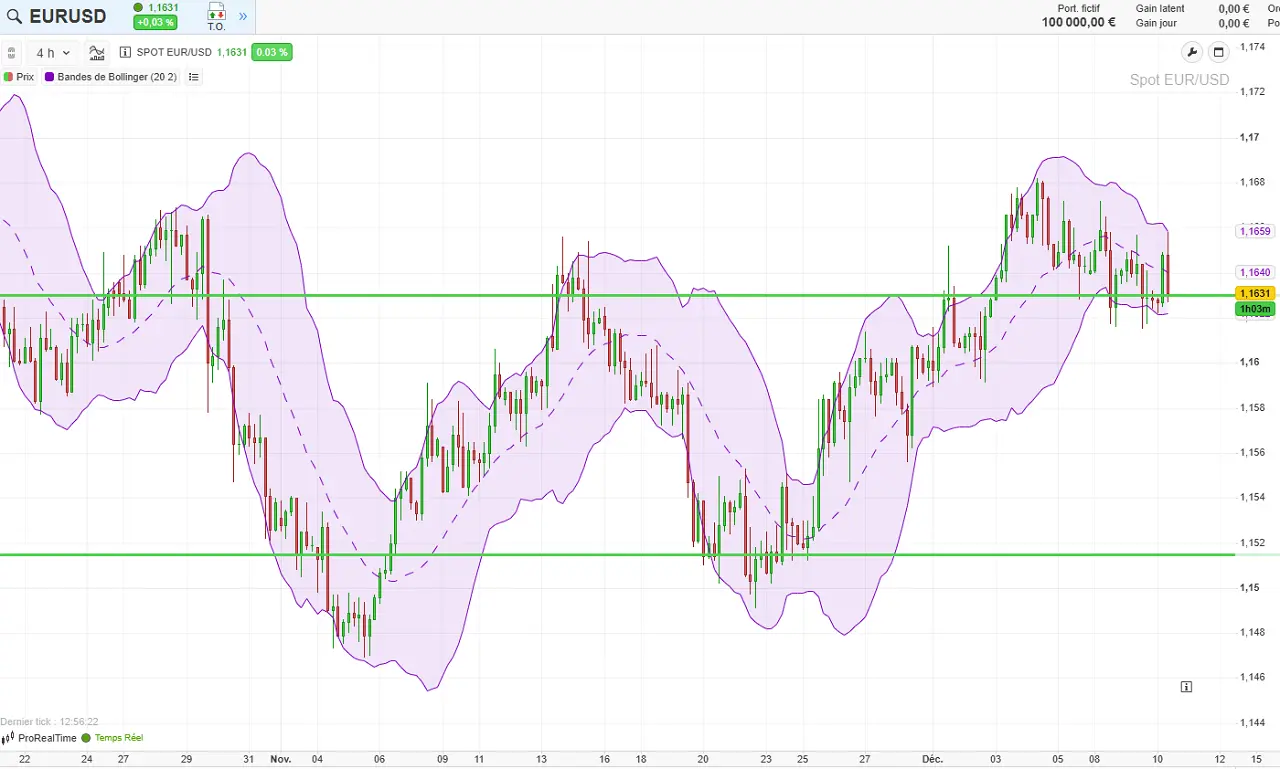Click the chart type selection icon
The height and width of the screenshot is (769, 1280).
(97, 52)
